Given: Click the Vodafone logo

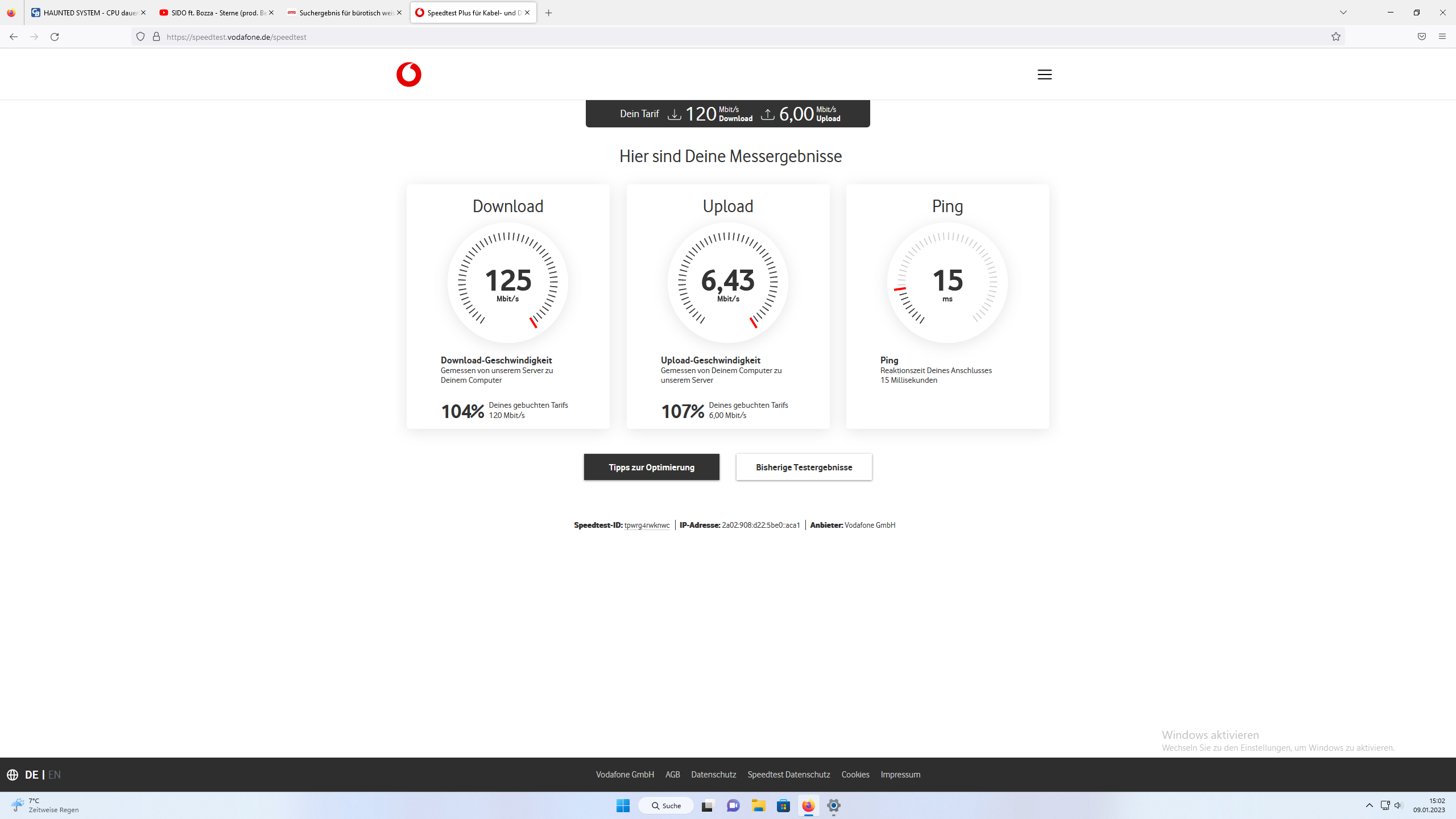Looking at the screenshot, I should click(408, 75).
